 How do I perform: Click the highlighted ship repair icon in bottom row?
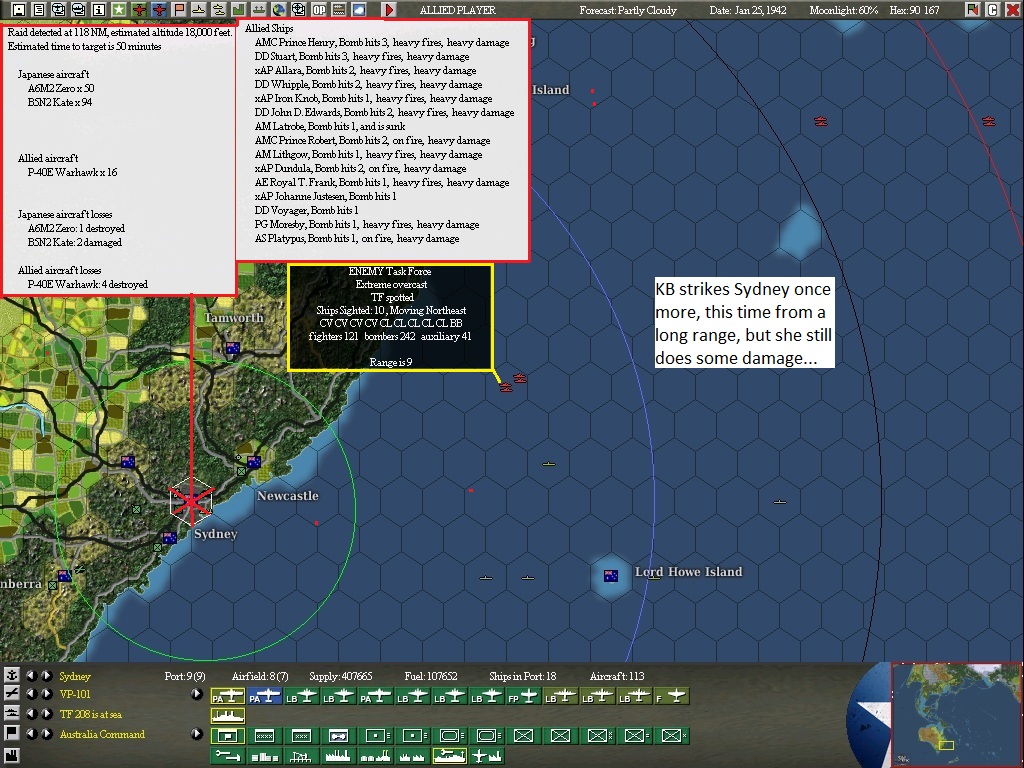450,756
